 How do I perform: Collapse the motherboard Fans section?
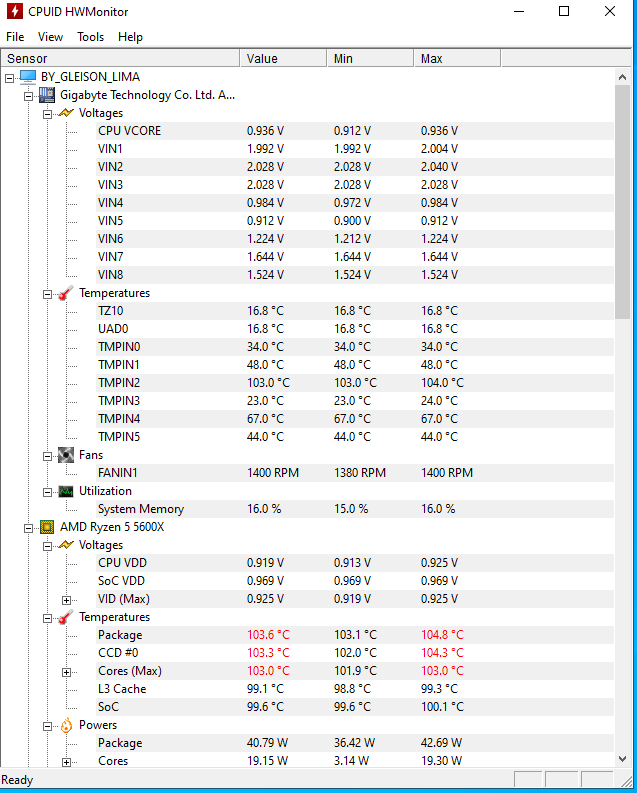tap(47, 456)
